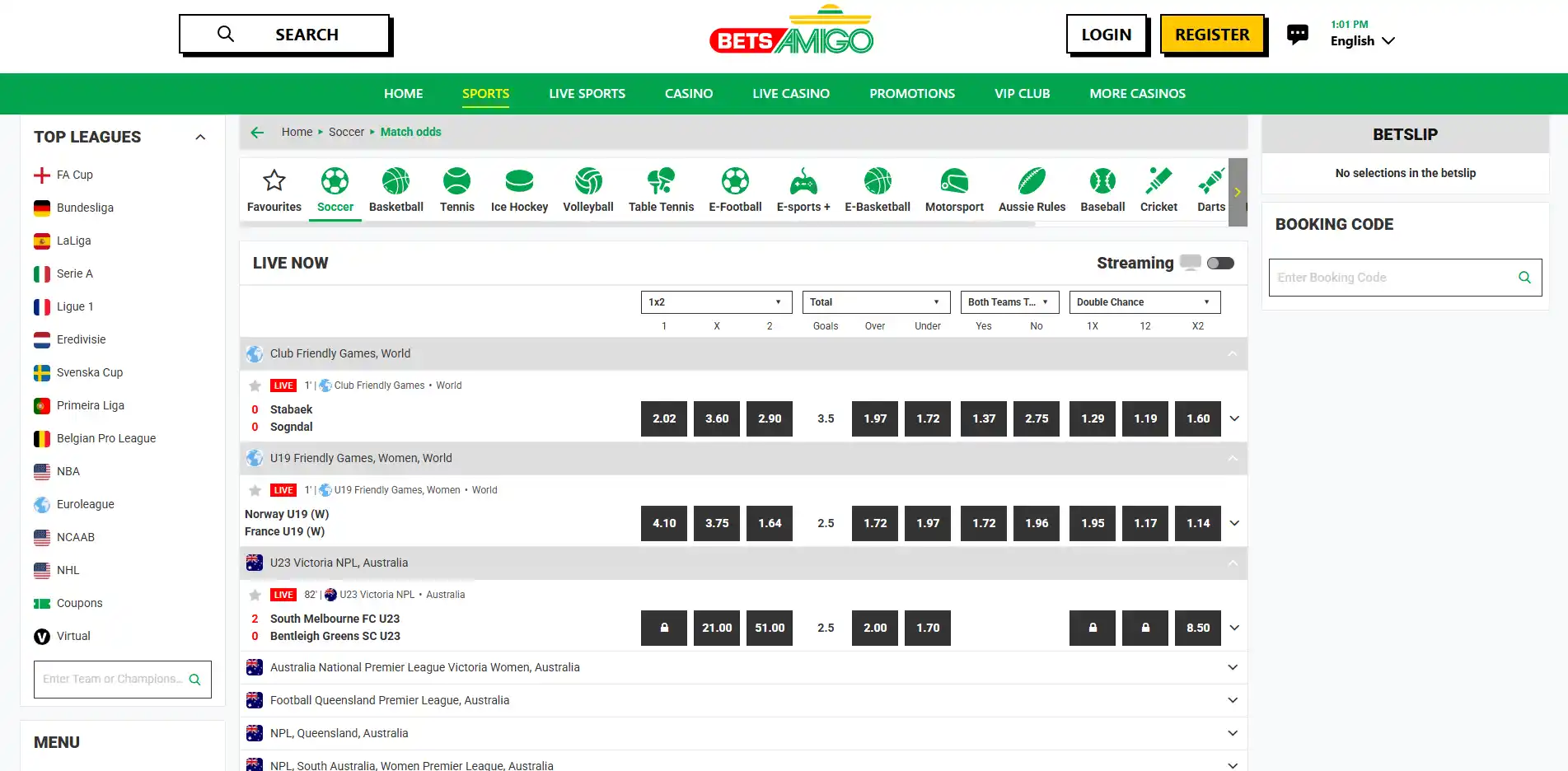Open the Casino menu
The width and height of the screenshot is (1568, 771).
(x=689, y=94)
